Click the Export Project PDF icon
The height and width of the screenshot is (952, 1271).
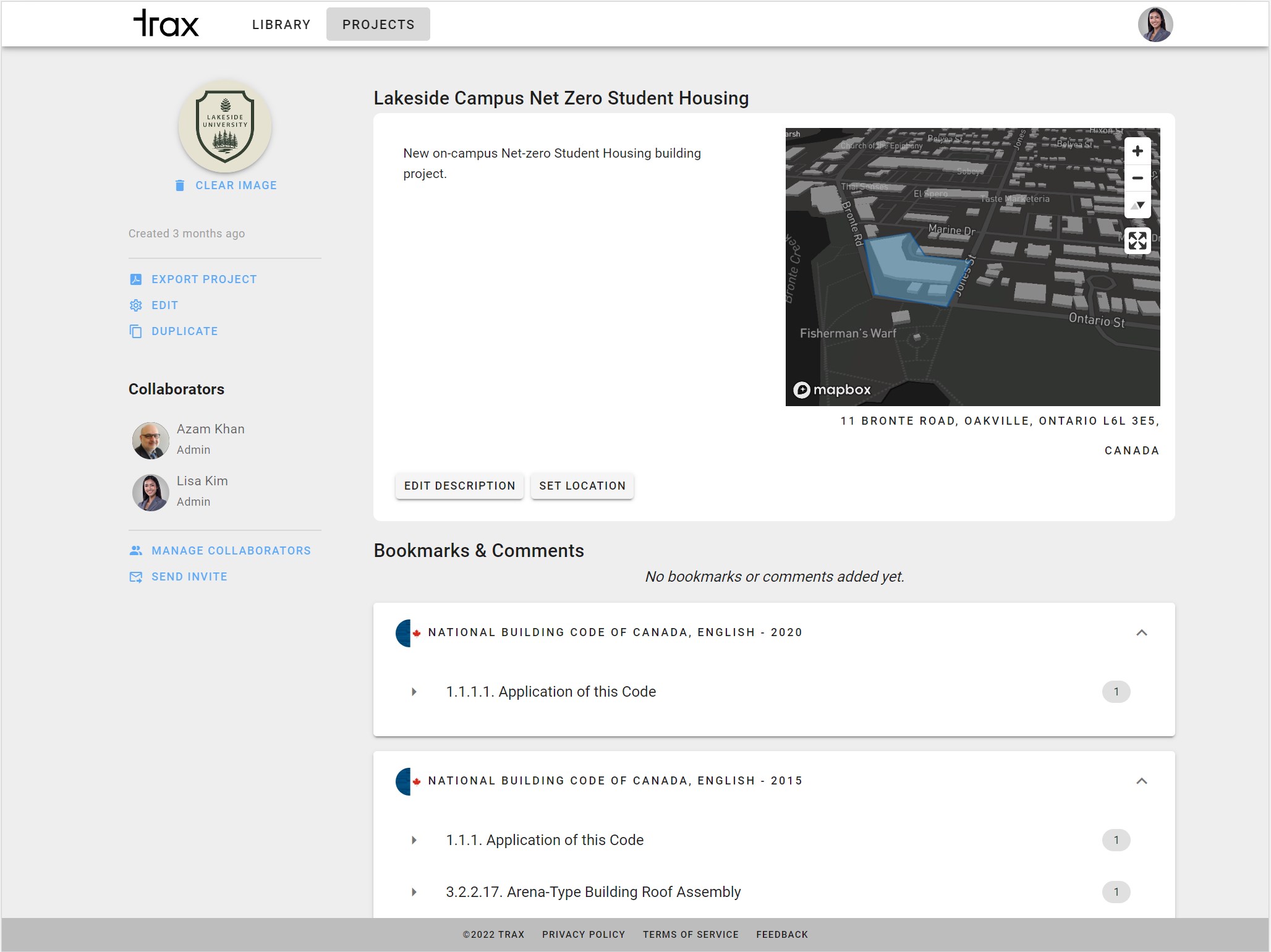tap(136, 279)
